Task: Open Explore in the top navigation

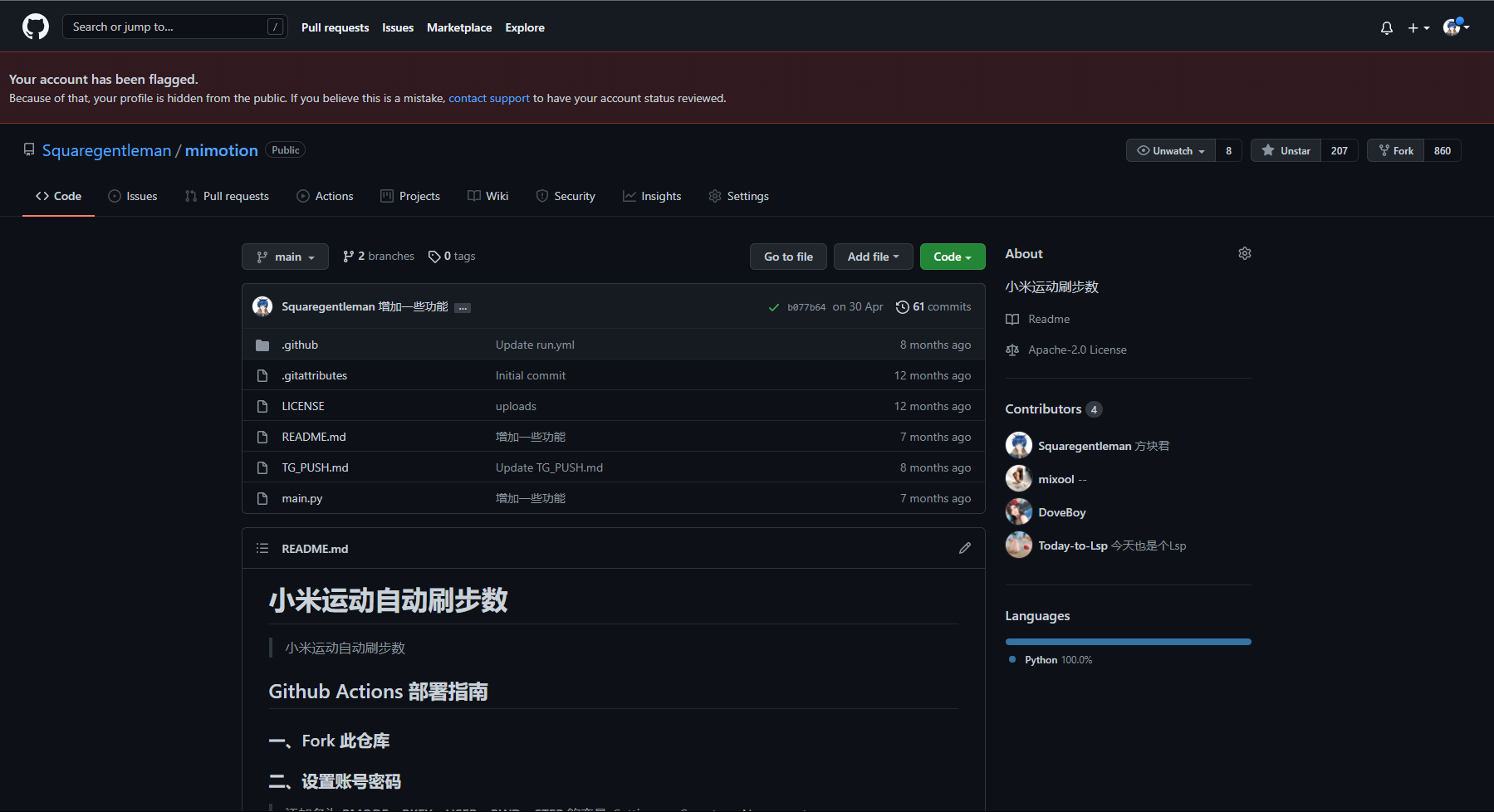Action: pyautogui.click(x=525, y=27)
